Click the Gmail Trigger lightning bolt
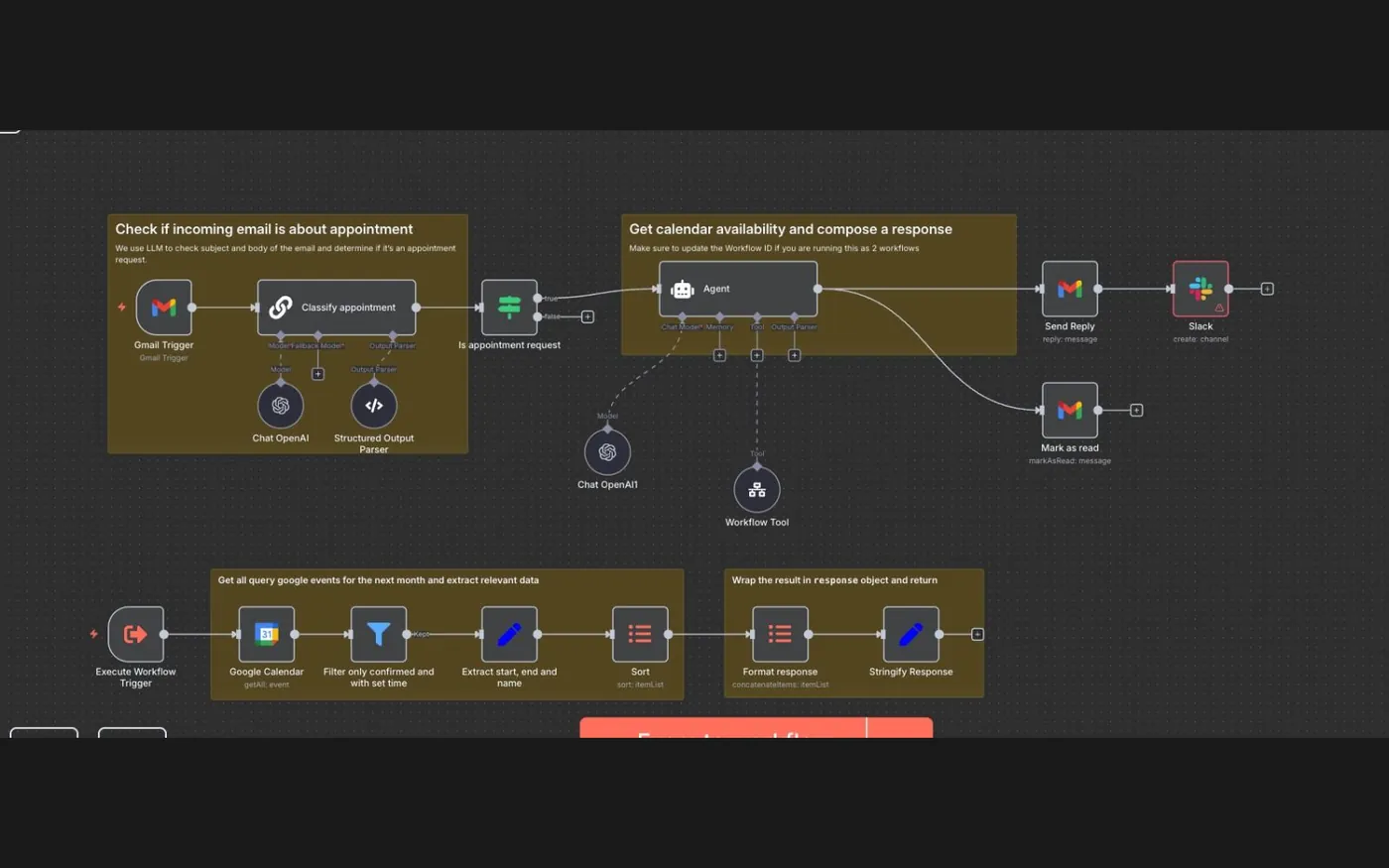This screenshot has width=1389, height=868. [x=122, y=308]
